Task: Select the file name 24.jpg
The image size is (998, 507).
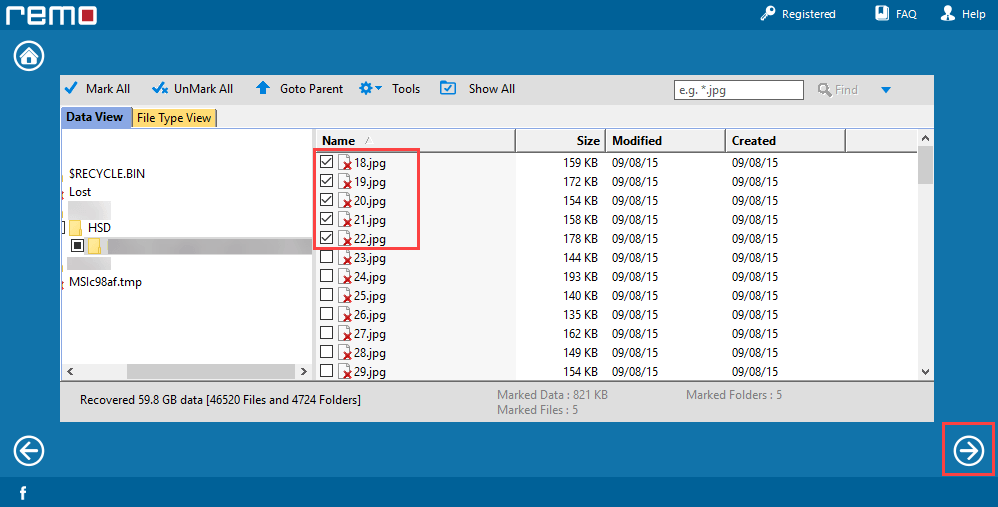Action: coord(370,277)
